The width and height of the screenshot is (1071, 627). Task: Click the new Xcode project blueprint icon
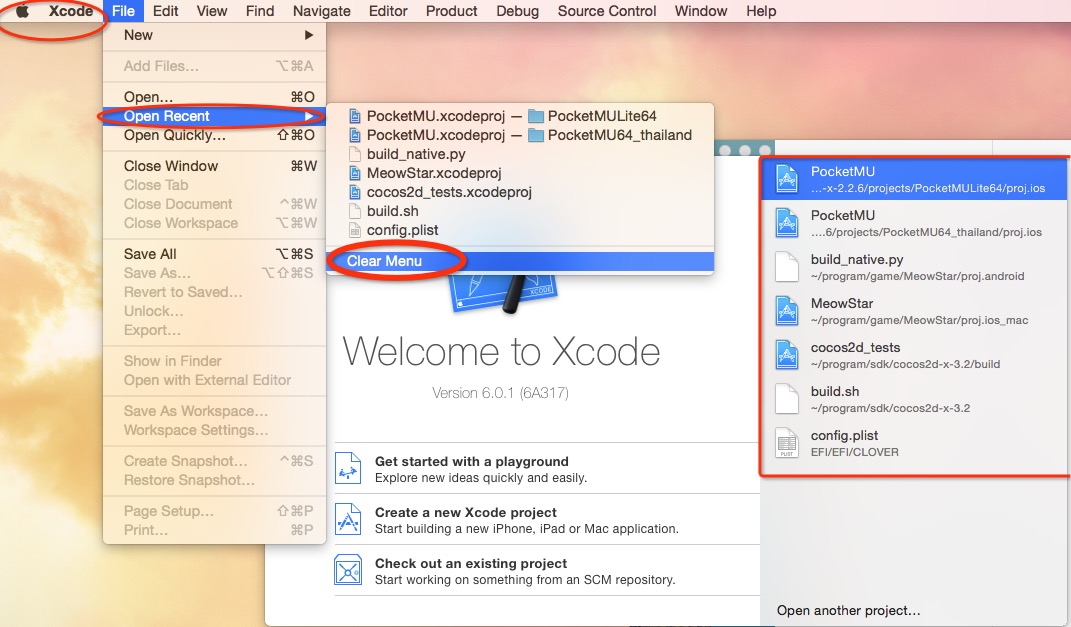[x=348, y=520]
